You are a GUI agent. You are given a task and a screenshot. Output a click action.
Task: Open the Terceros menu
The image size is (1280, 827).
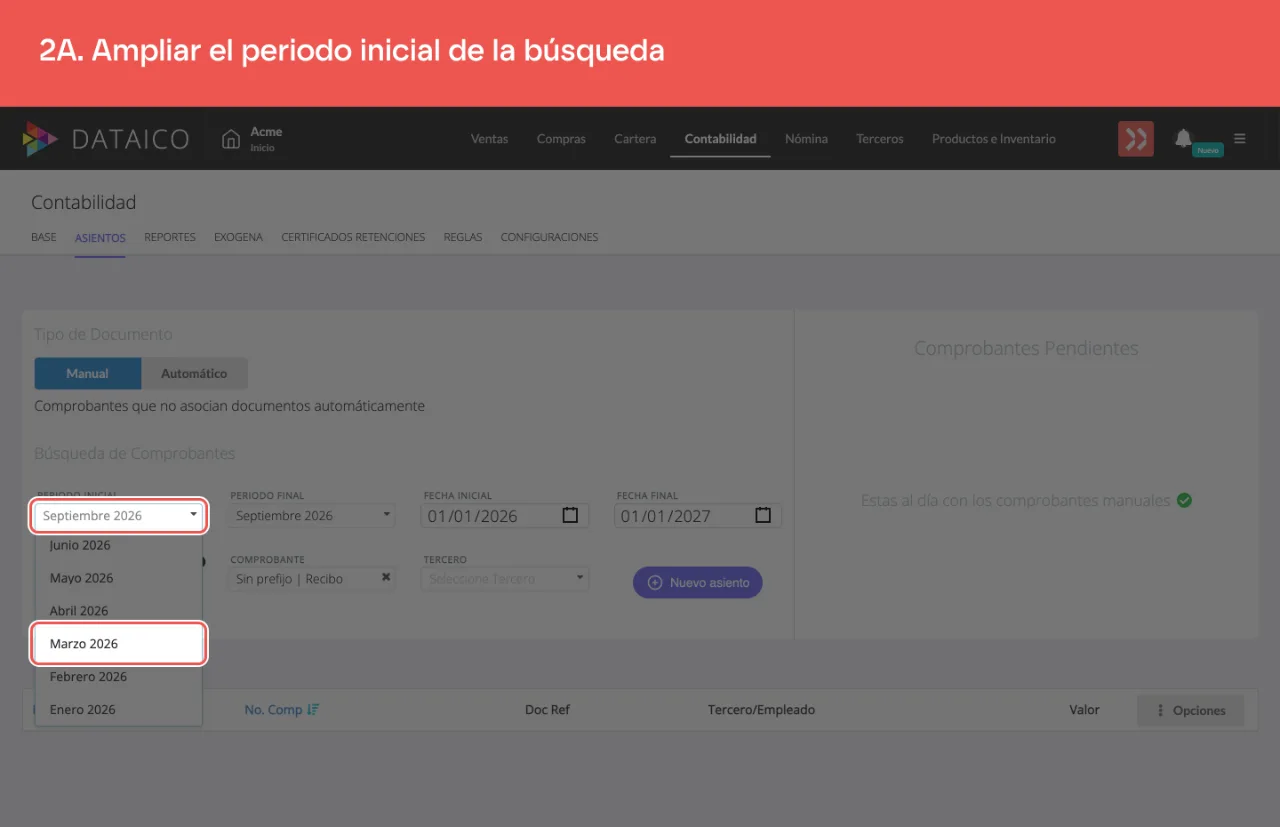[x=880, y=139]
